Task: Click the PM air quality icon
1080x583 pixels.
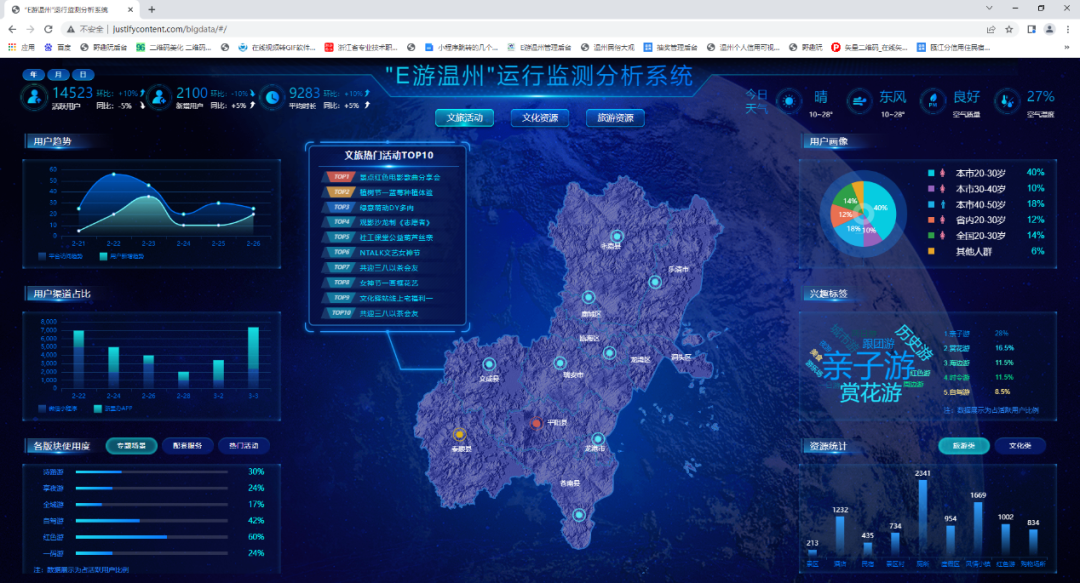Action: point(933,101)
